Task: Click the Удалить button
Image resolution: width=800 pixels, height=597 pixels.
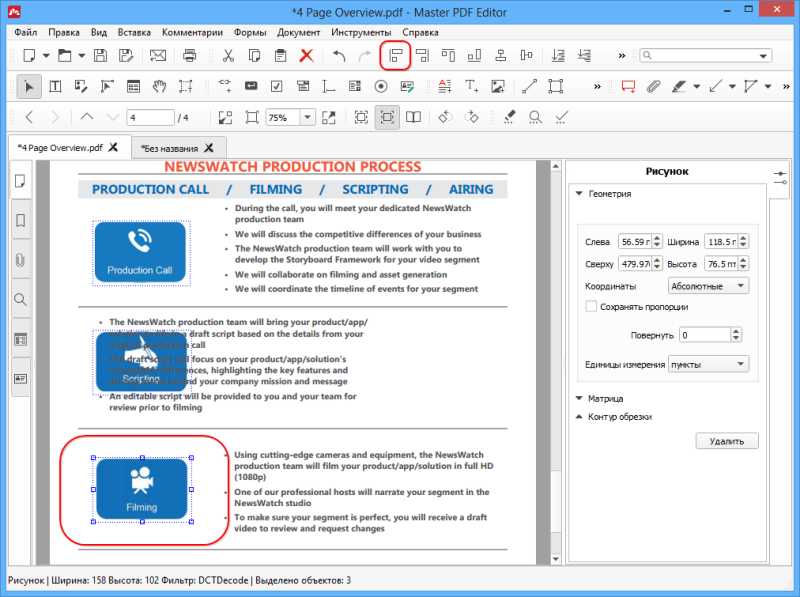Action: click(727, 441)
